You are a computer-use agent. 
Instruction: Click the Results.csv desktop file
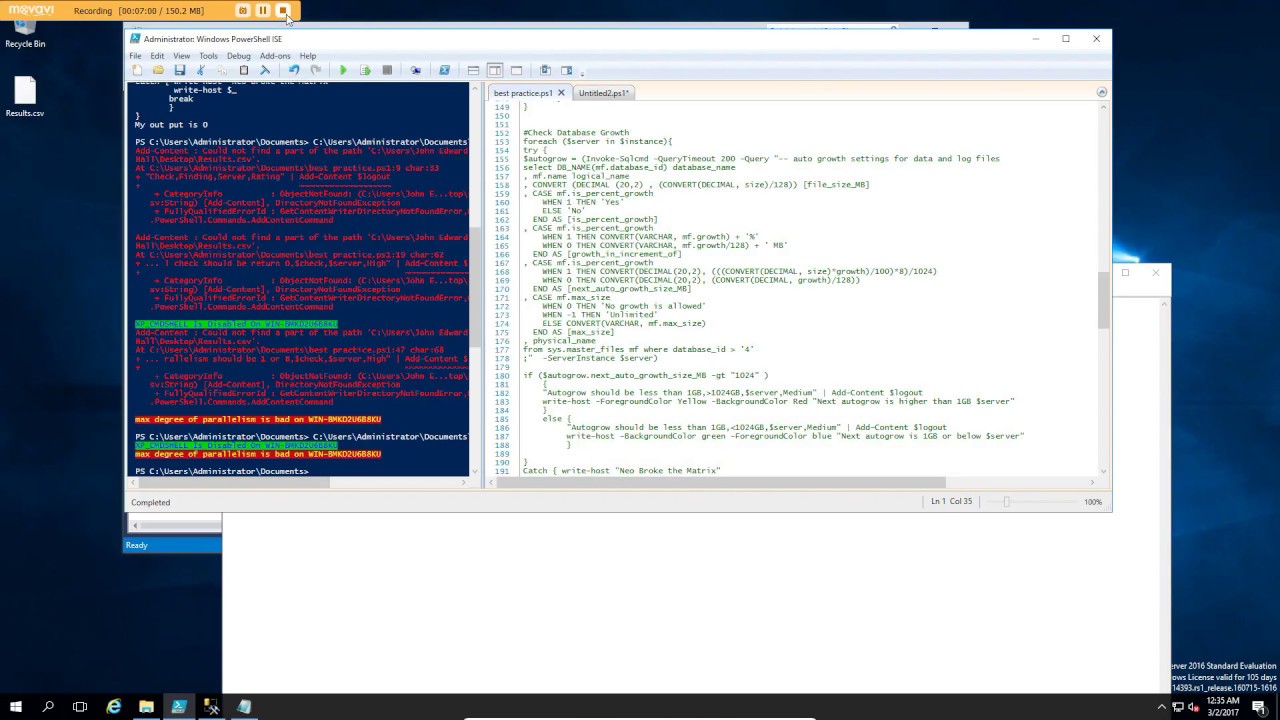pos(25,97)
